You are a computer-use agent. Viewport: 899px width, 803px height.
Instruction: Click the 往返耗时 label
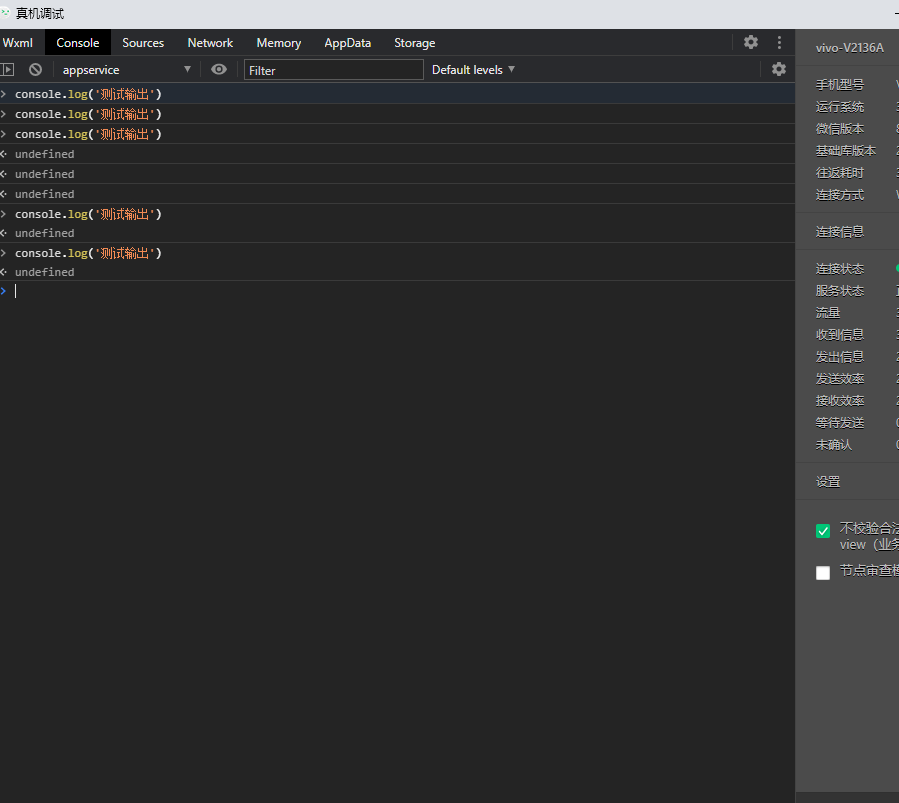(839, 173)
